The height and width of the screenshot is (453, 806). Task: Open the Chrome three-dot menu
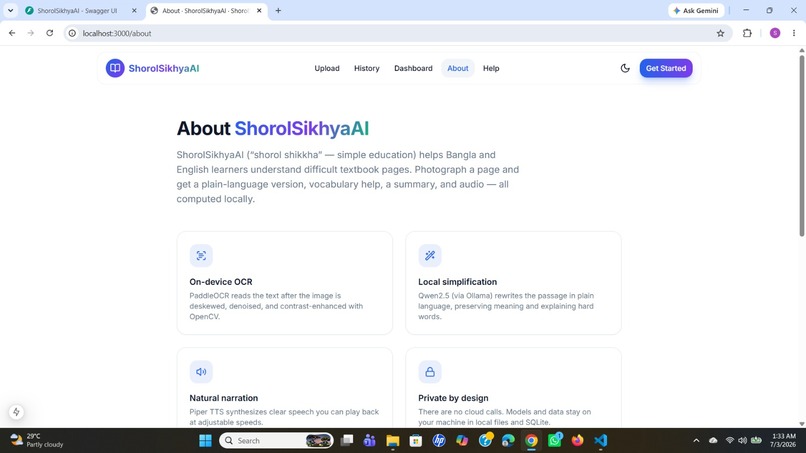(794, 33)
